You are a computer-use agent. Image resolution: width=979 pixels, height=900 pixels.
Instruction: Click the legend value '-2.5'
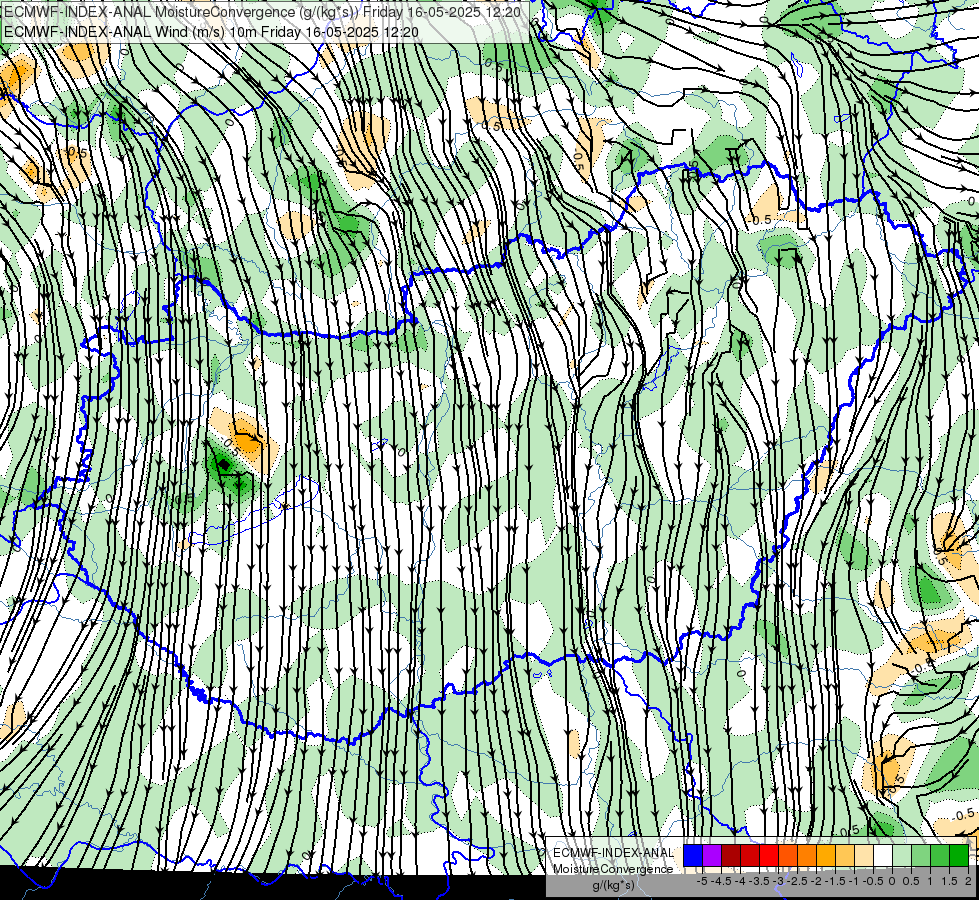pyautogui.click(x=797, y=881)
